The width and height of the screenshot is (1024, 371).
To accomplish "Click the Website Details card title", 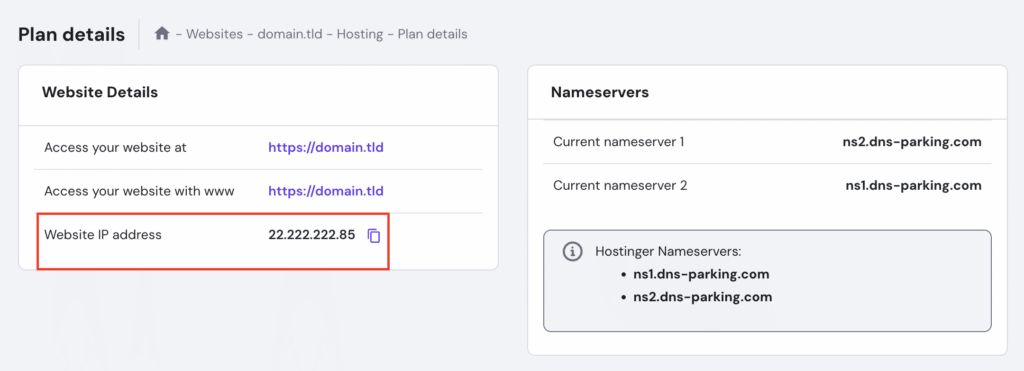I will click(x=100, y=92).
